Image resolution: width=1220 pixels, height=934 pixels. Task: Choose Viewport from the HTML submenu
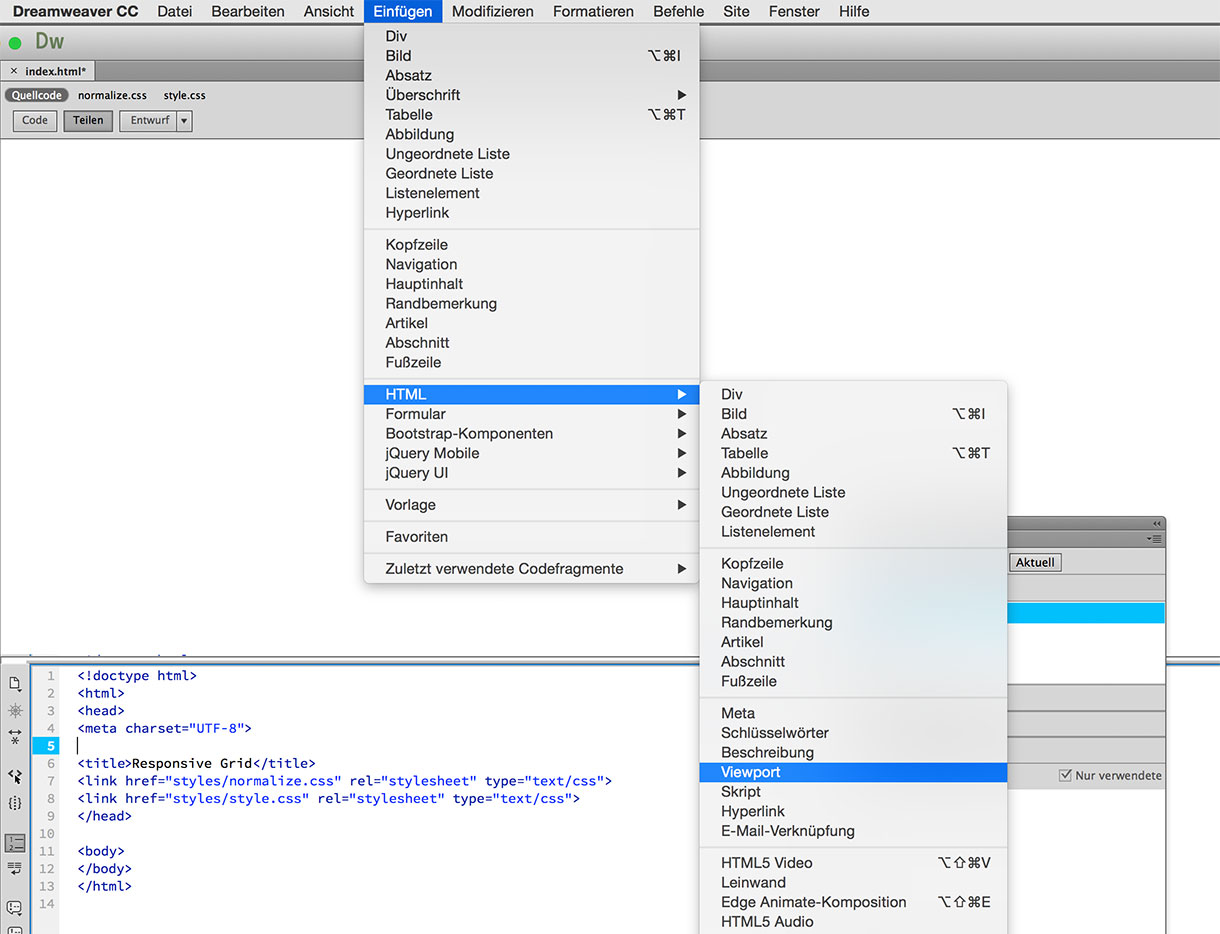click(x=853, y=772)
